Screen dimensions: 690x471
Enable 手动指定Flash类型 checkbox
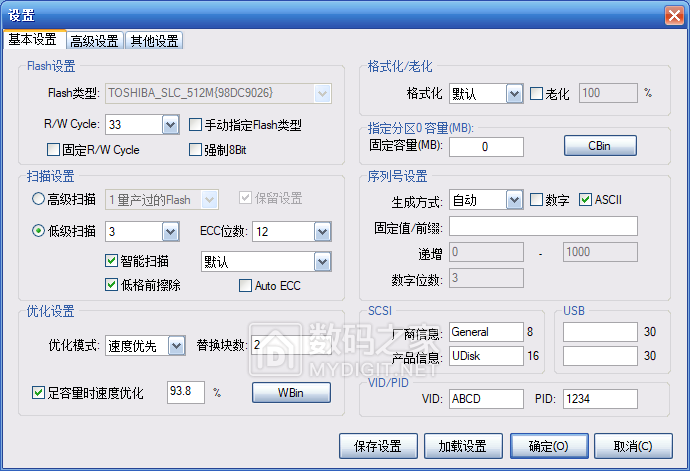(196, 126)
